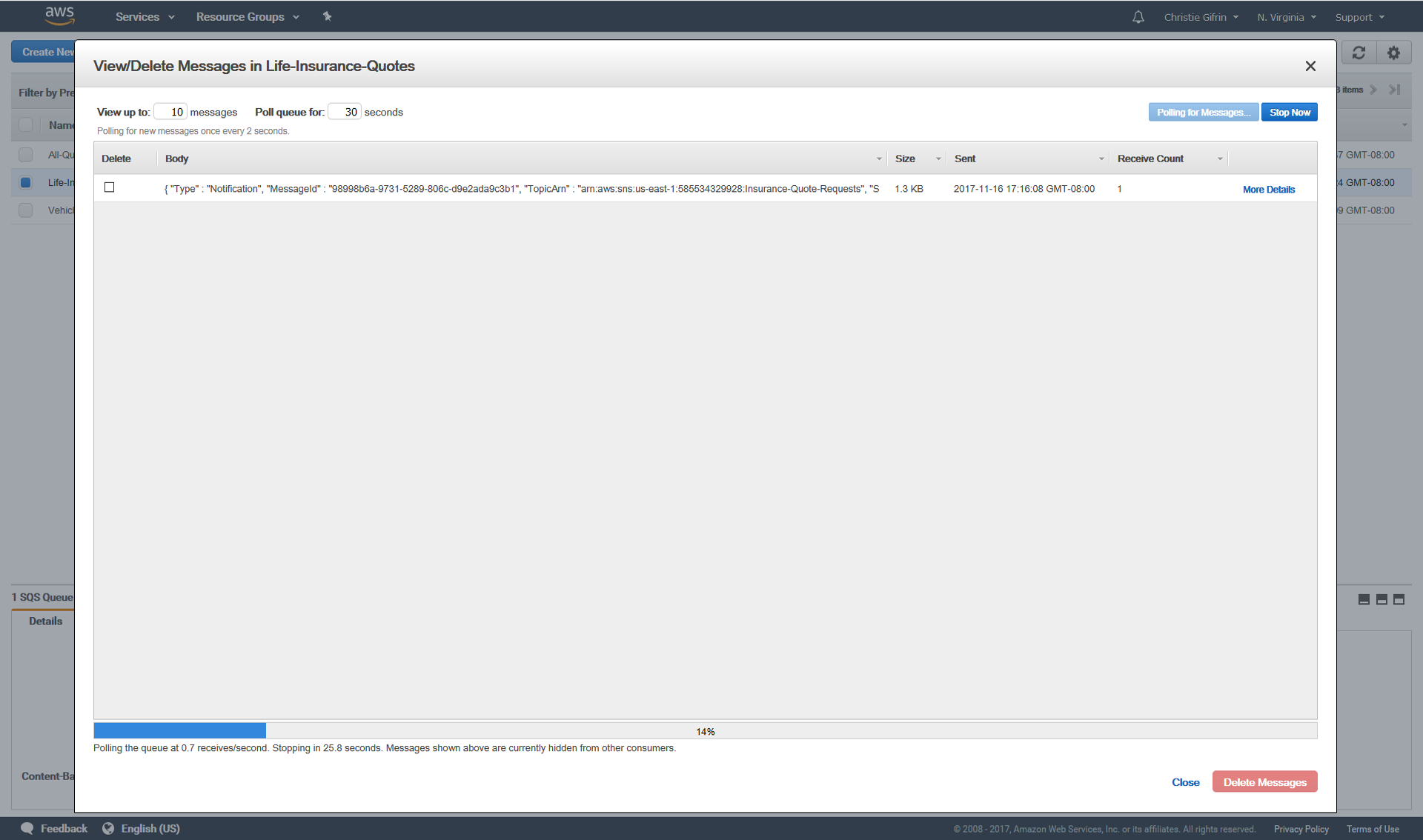Viewport: 1423px width, 840px height.
Task: Open the More Details link
Action: 1269,190
